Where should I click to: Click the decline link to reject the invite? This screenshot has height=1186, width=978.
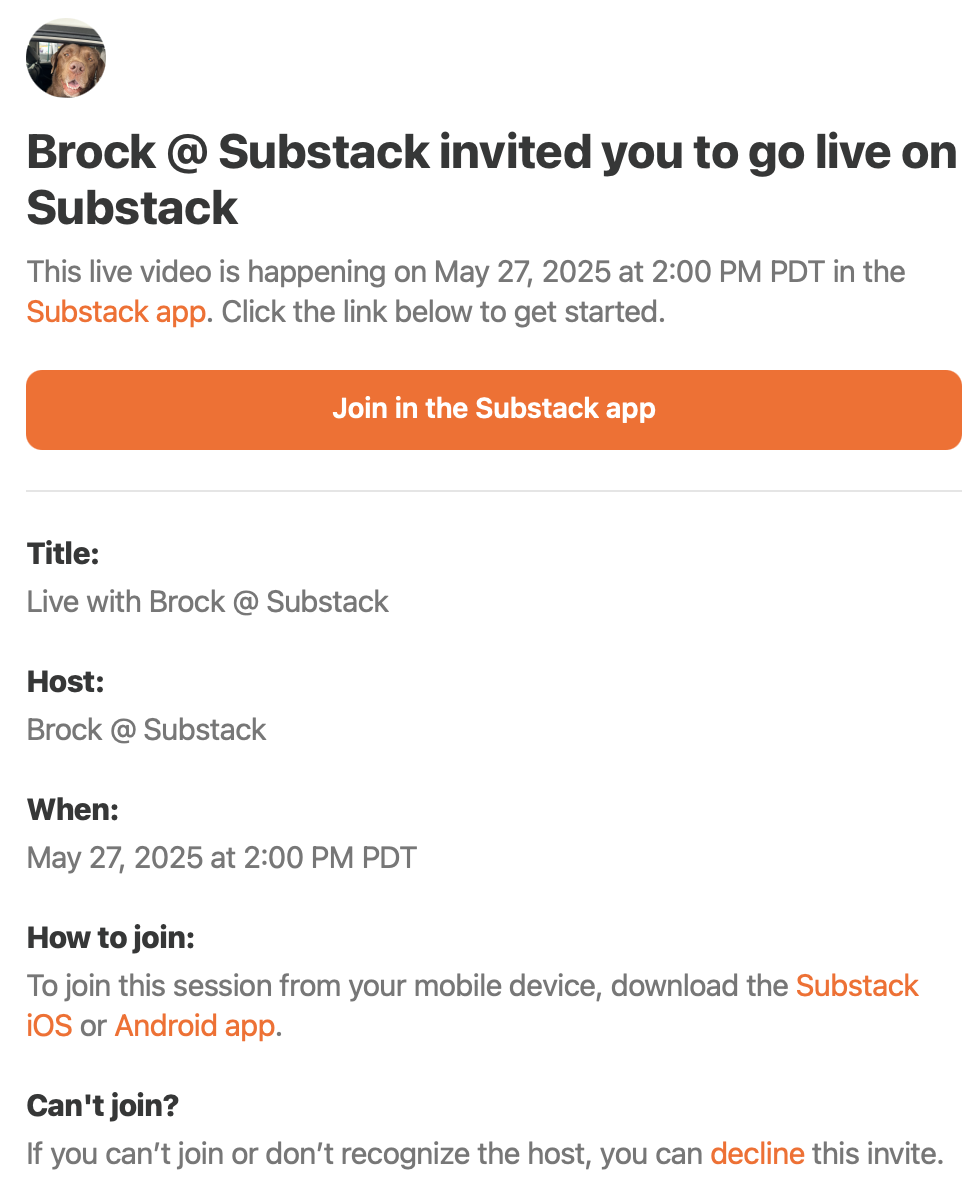(x=757, y=1153)
